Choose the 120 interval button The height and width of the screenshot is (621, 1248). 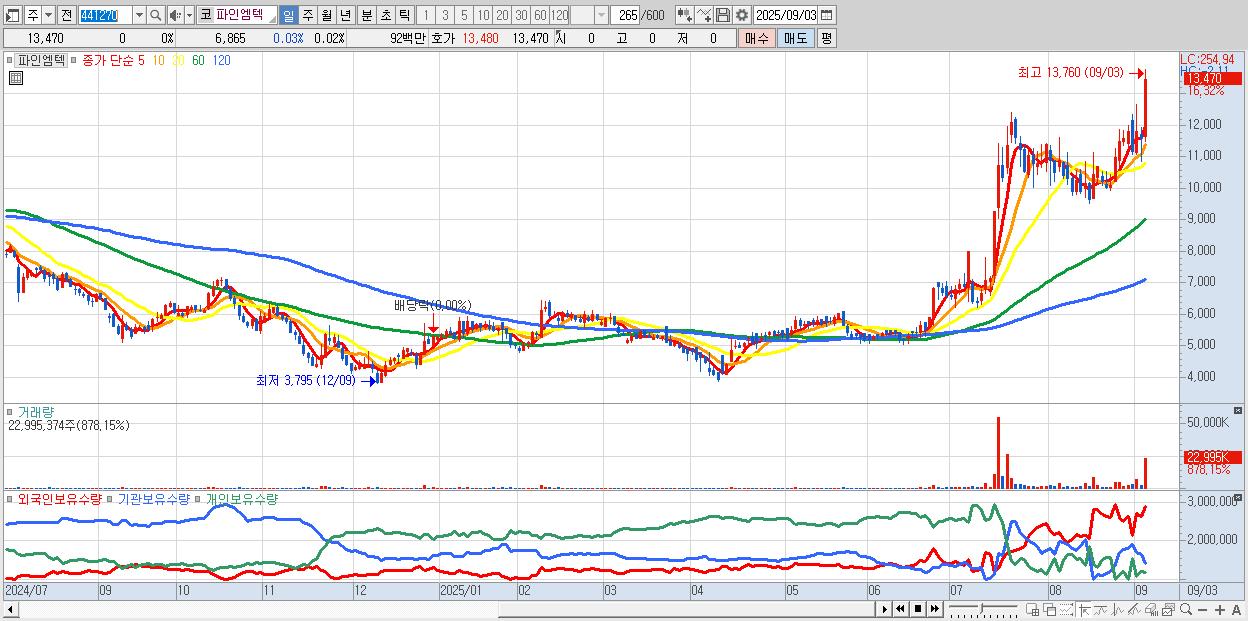560,16
